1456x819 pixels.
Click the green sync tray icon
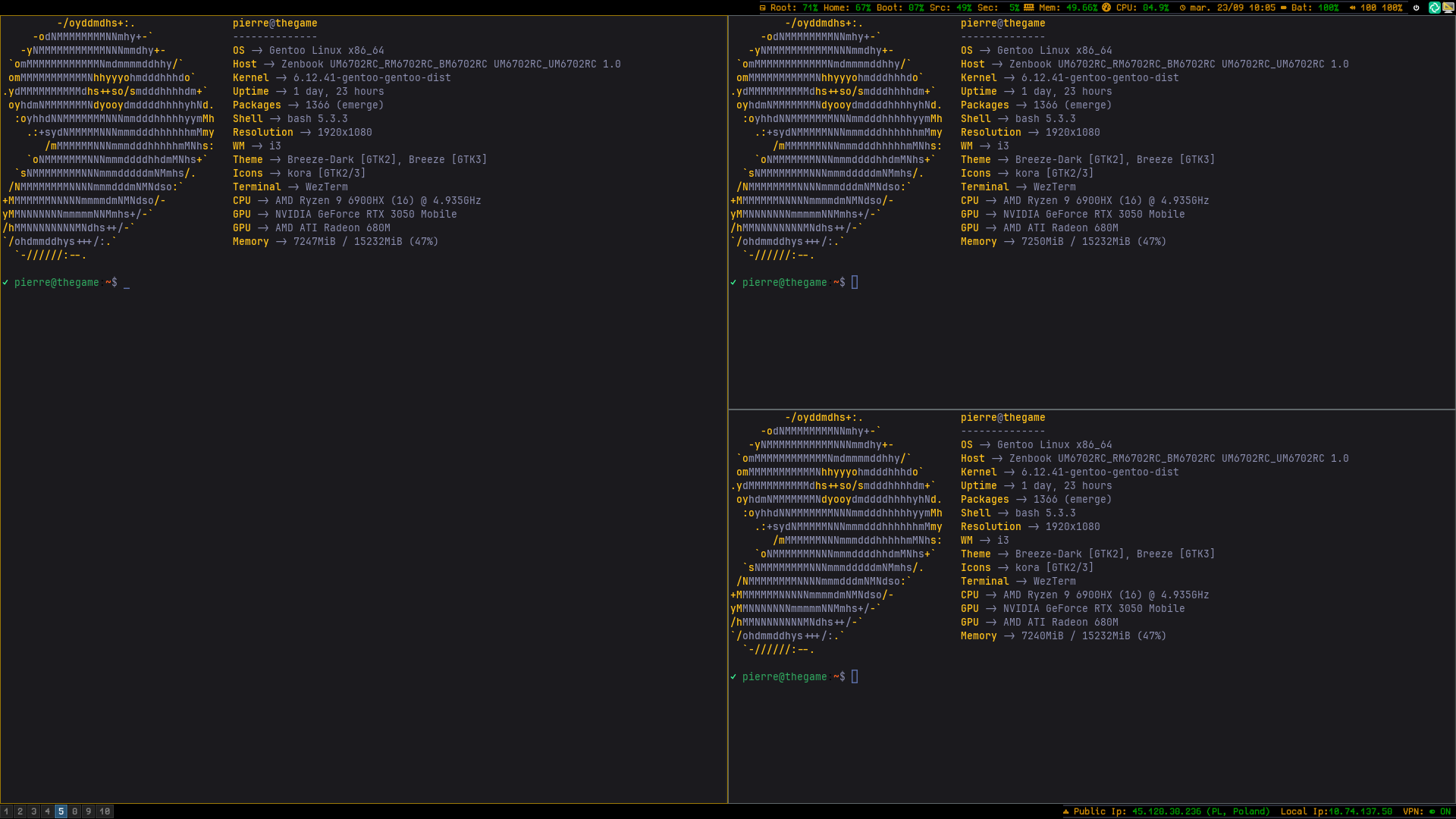(1434, 8)
